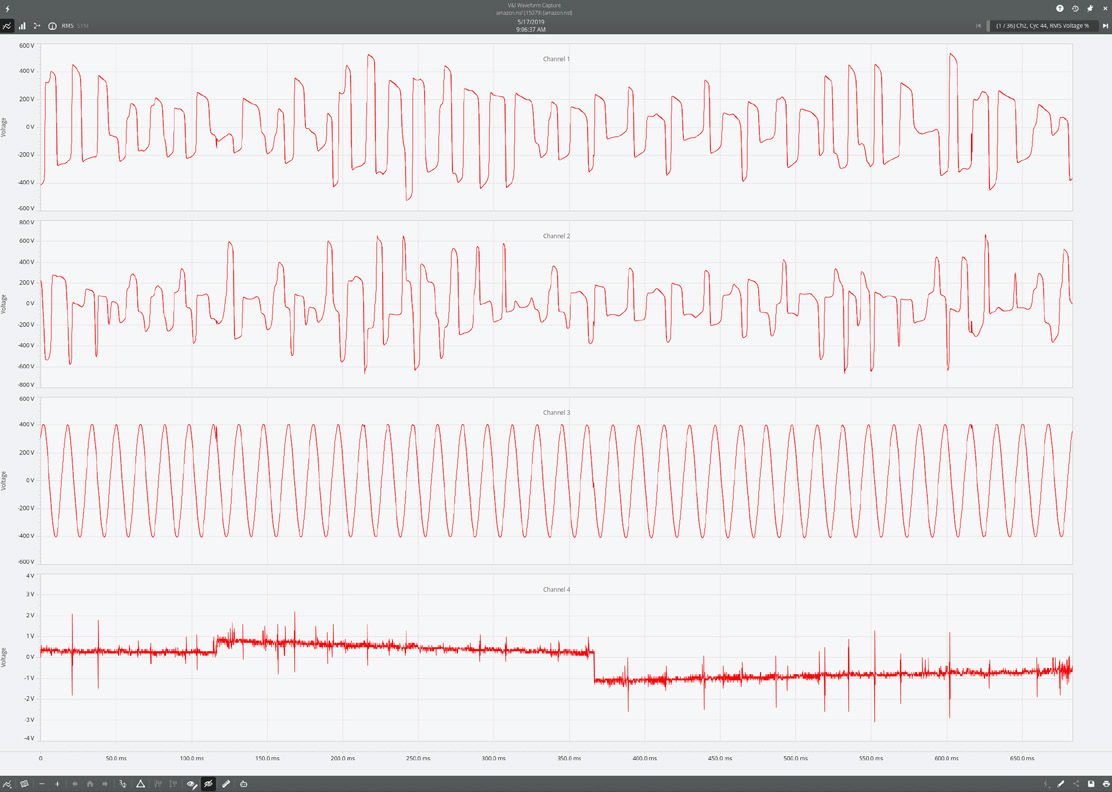Click the Channel 4 plot title
This screenshot has height=792, width=1112.
[x=556, y=589]
